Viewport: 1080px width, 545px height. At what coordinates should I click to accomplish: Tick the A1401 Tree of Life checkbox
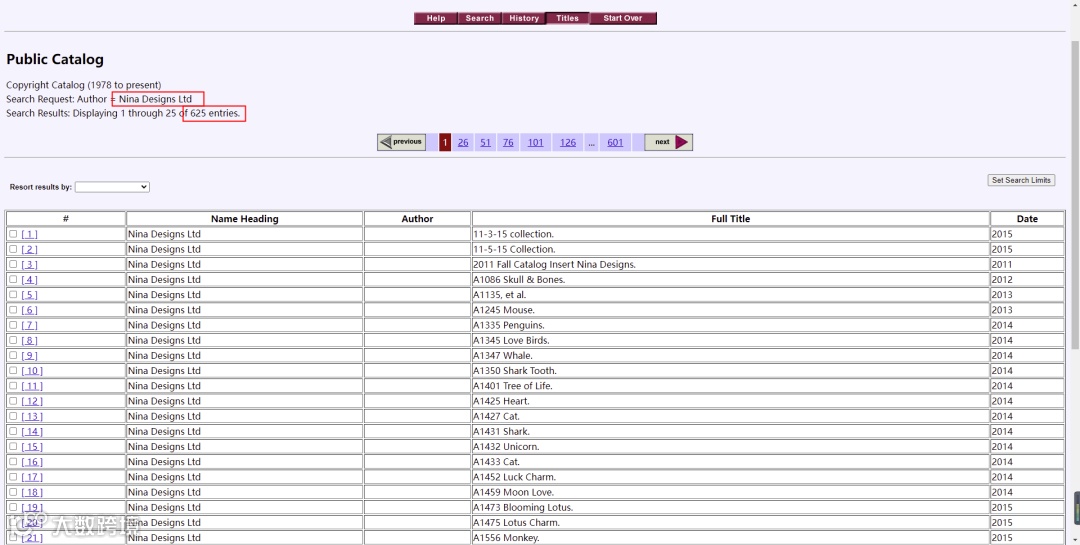tap(13, 386)
